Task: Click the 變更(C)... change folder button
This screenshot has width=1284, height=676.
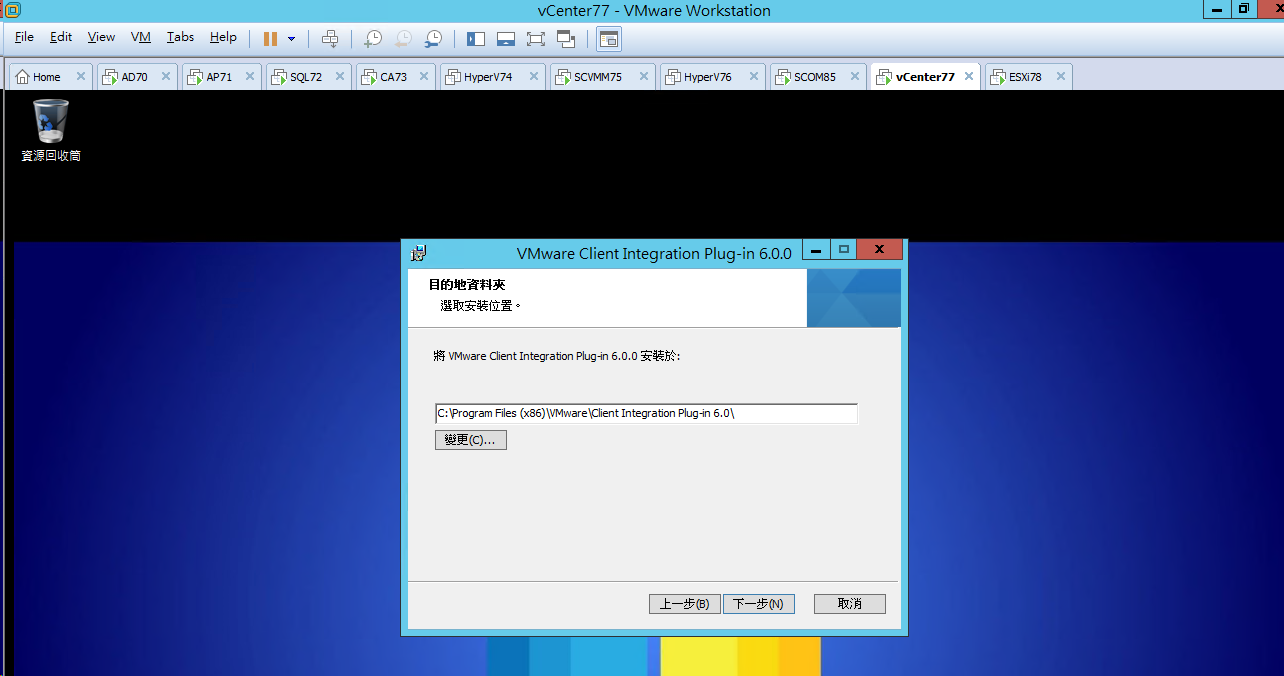Action: (x=471, y=440)
